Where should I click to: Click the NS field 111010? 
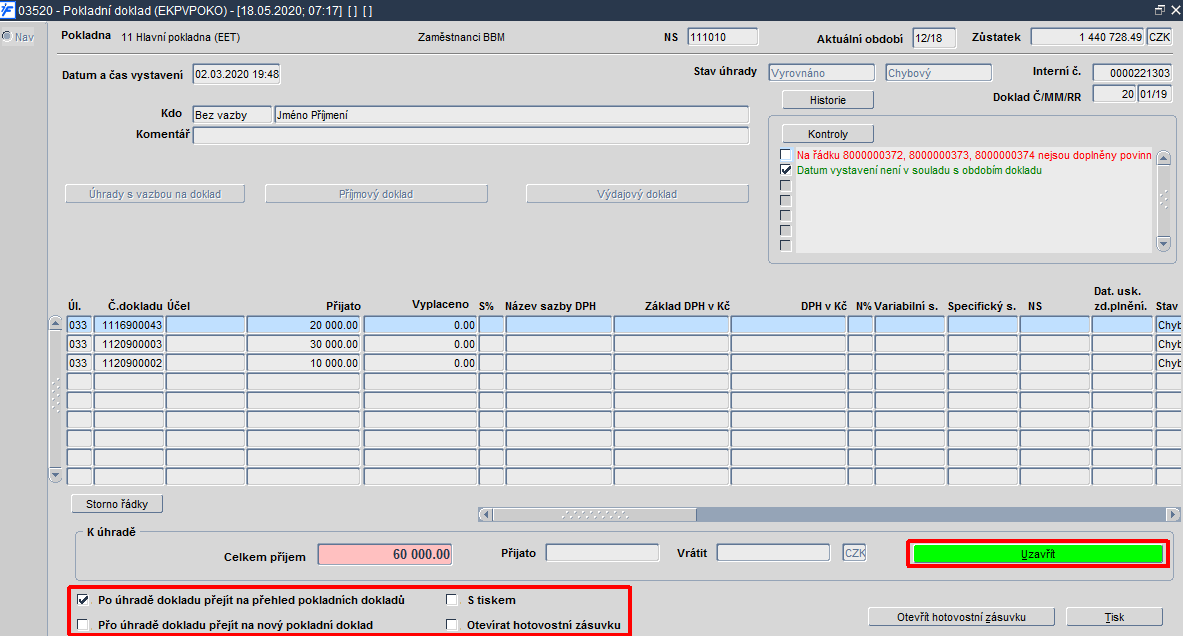coord(722,37)
